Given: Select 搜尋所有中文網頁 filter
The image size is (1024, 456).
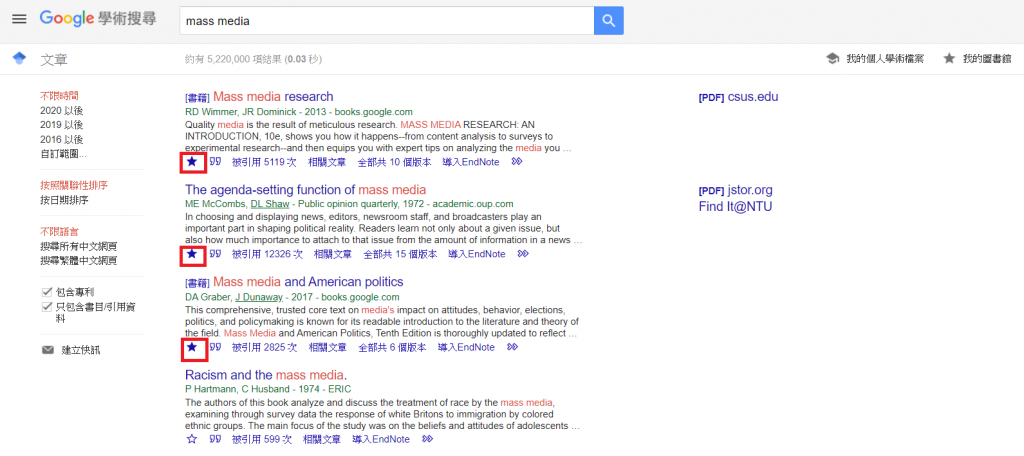Looking at the screenshot, I should pyautogui.click(x=78, y=246).
